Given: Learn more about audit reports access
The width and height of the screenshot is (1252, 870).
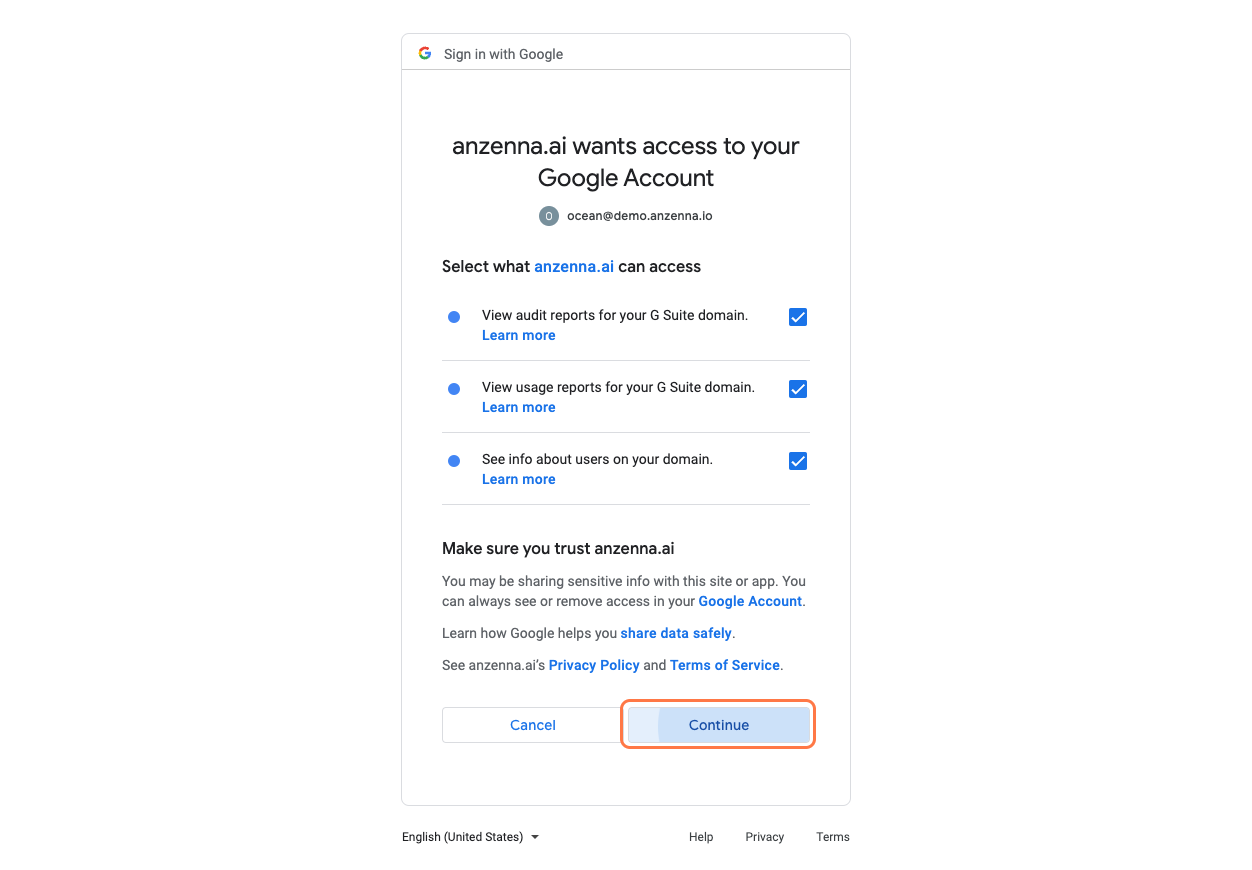Looking at the screenshot, I should pos(518,336).
